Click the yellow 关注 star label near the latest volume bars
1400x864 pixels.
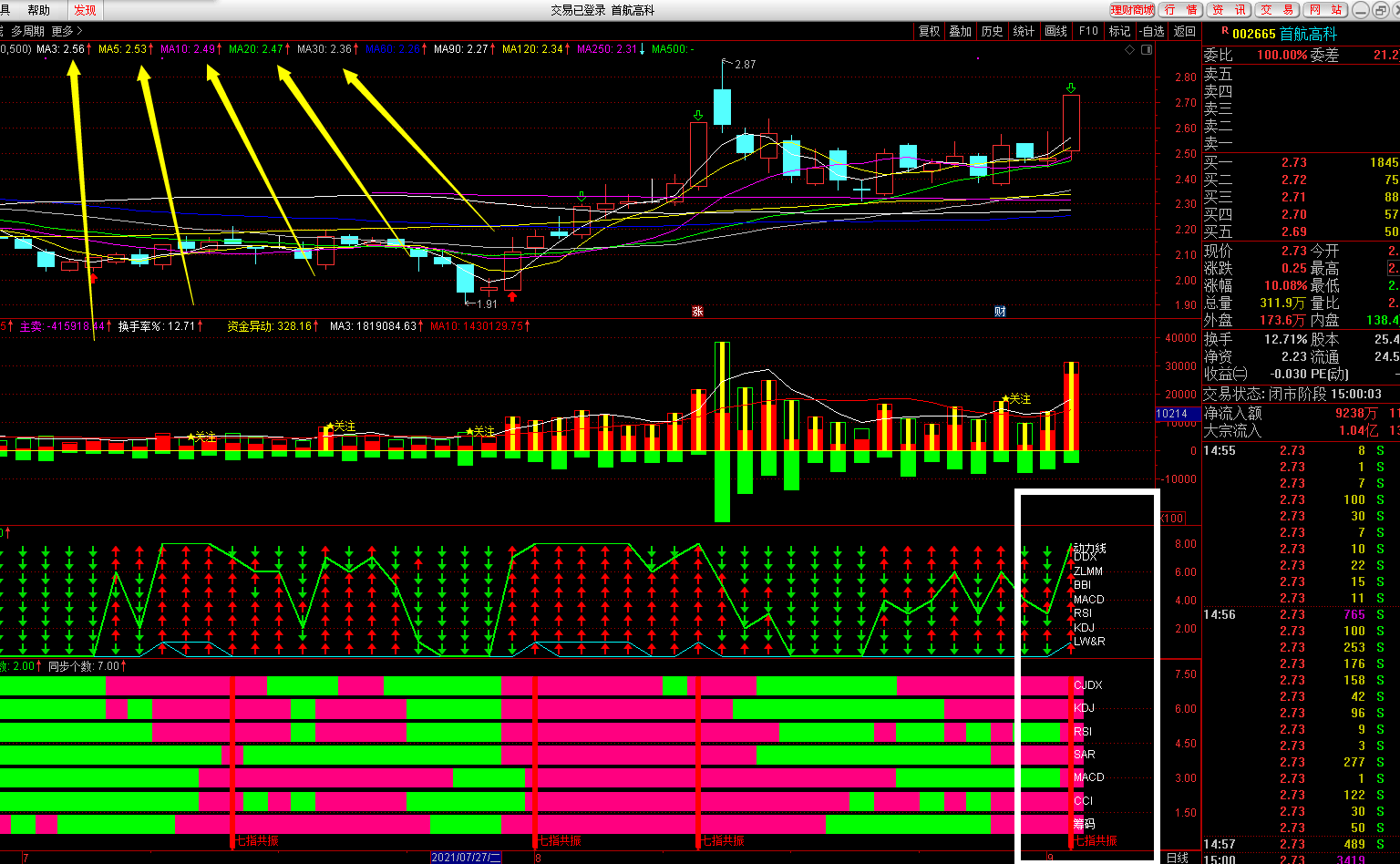pos(1016,399)
